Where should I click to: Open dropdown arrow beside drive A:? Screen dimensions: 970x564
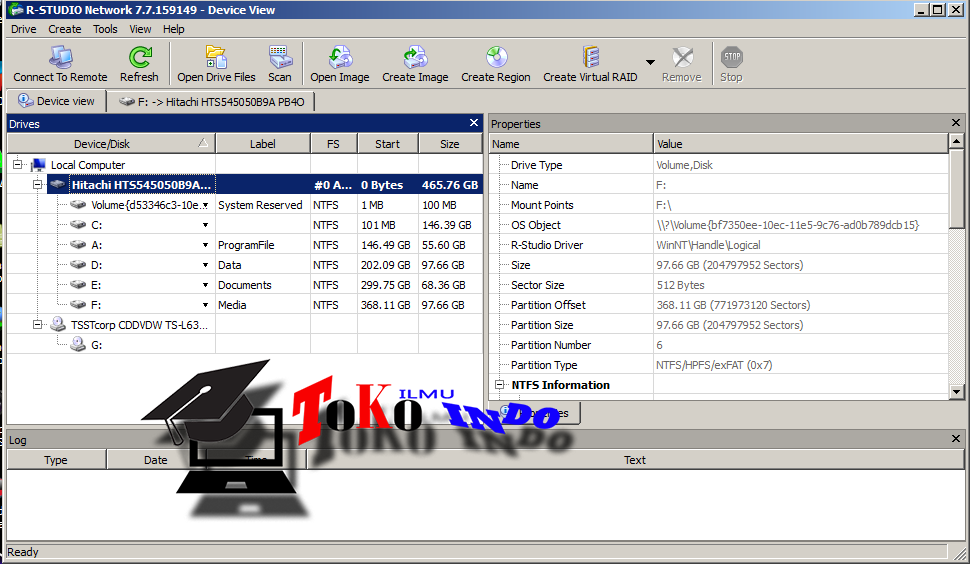(x=205, y=245)
